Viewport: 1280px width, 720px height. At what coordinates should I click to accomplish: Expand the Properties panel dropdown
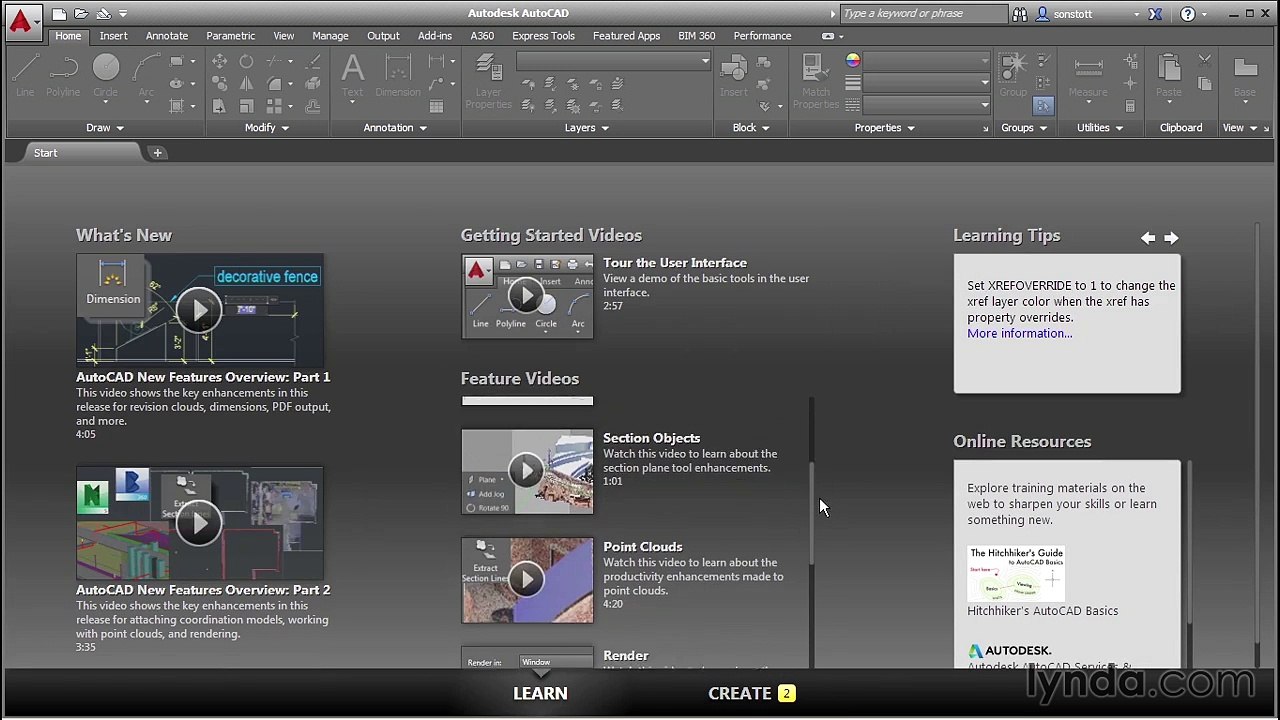click(885, 128)
